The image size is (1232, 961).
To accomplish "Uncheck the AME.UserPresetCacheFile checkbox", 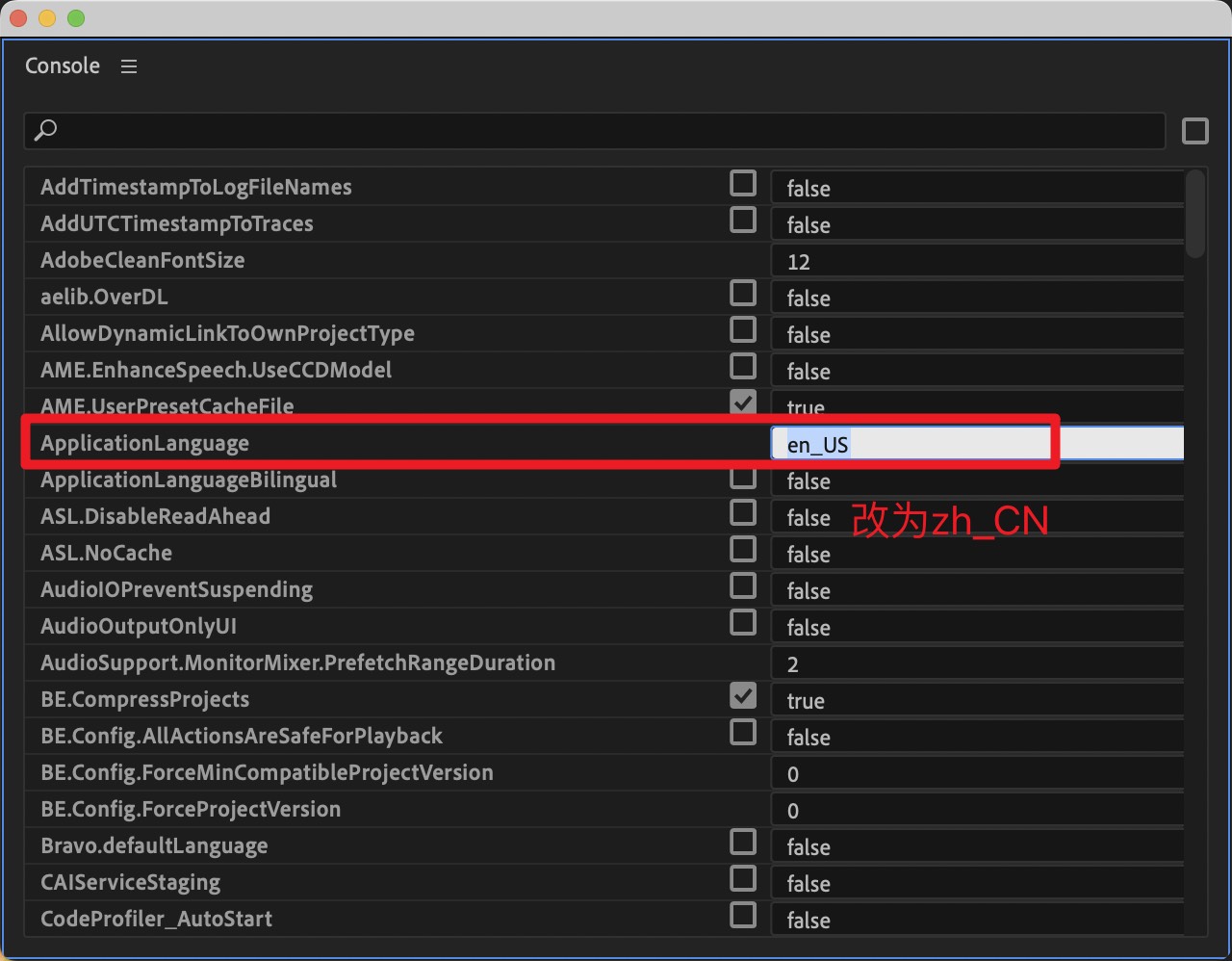I will [743, 403].
